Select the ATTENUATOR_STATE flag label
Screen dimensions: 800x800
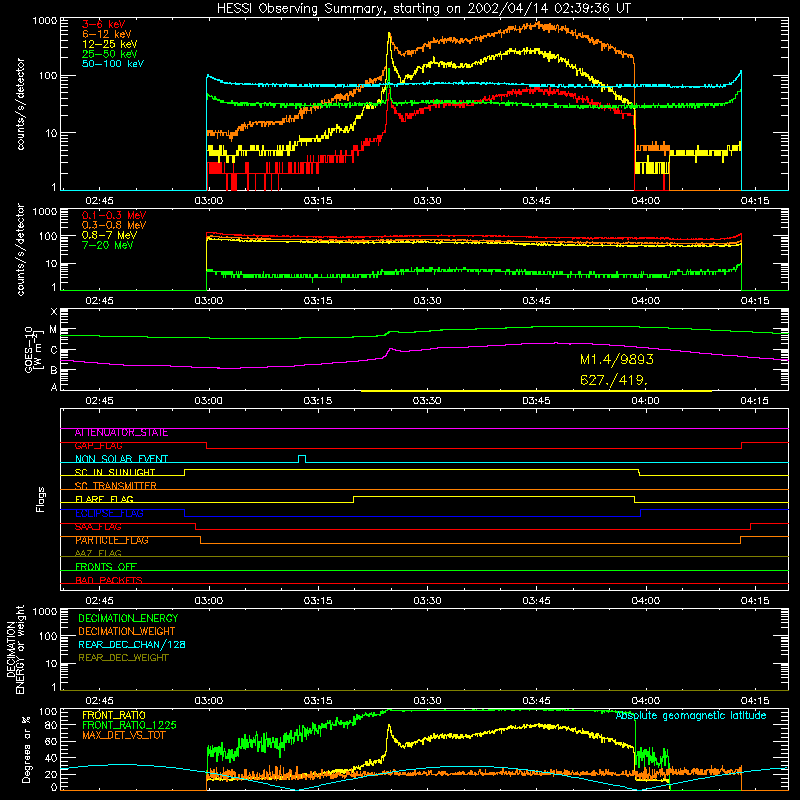coord(121,433)
